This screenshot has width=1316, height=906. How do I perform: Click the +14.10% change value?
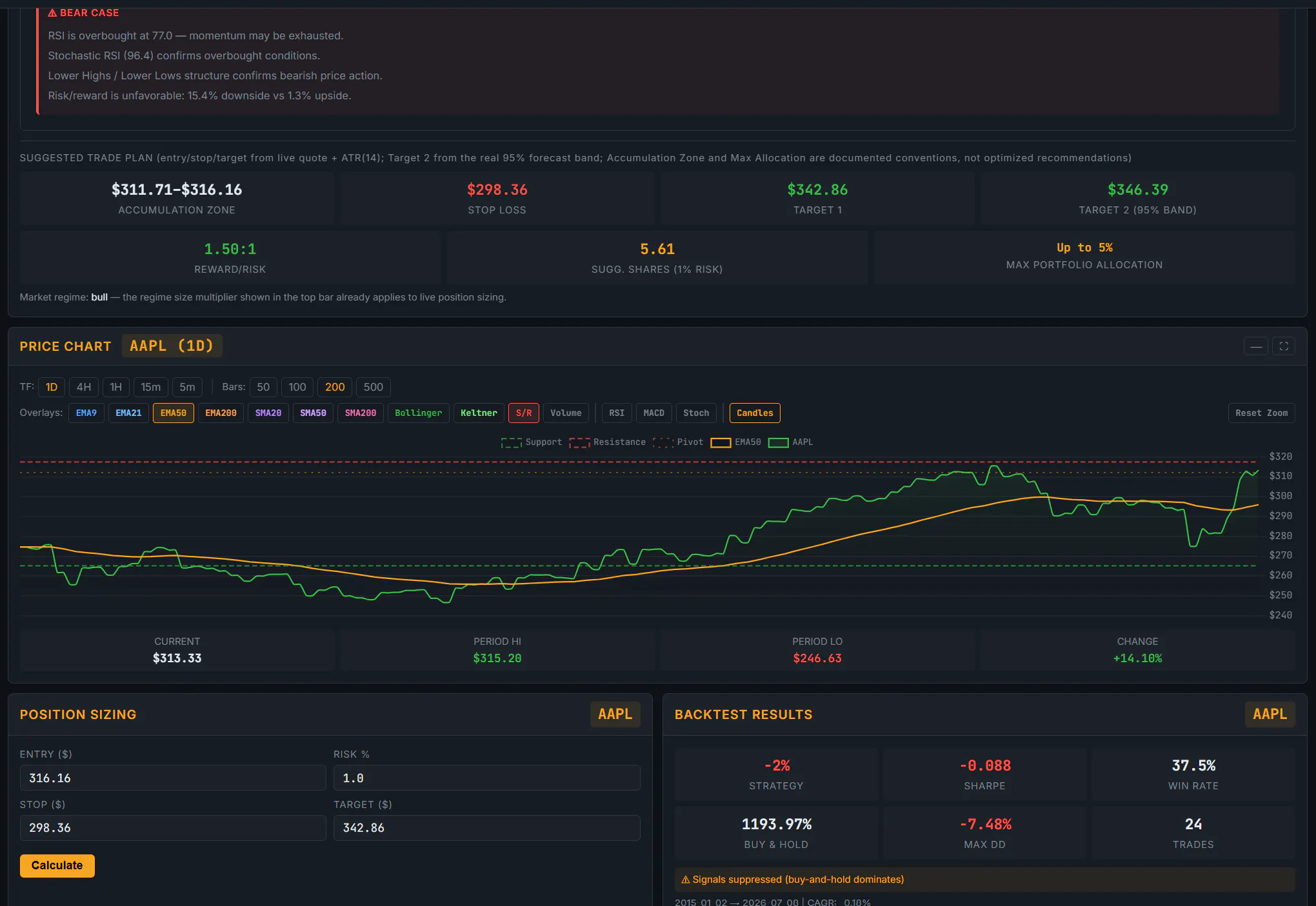(1138, 658)
